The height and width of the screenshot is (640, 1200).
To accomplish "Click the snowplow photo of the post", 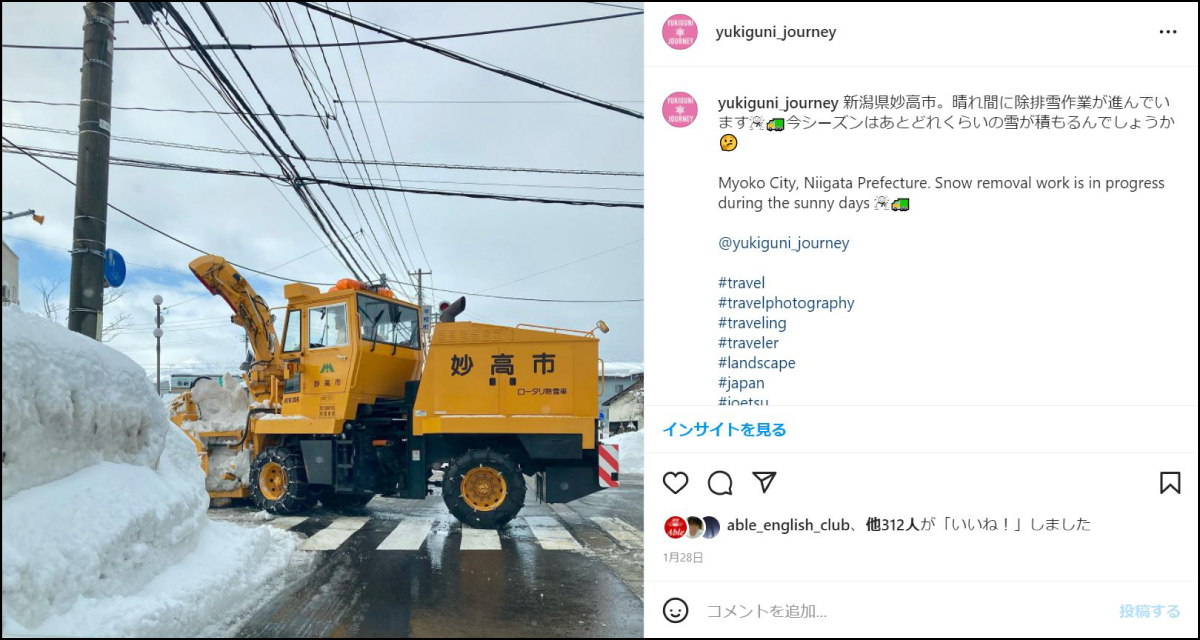I will [x=322, y=320].
